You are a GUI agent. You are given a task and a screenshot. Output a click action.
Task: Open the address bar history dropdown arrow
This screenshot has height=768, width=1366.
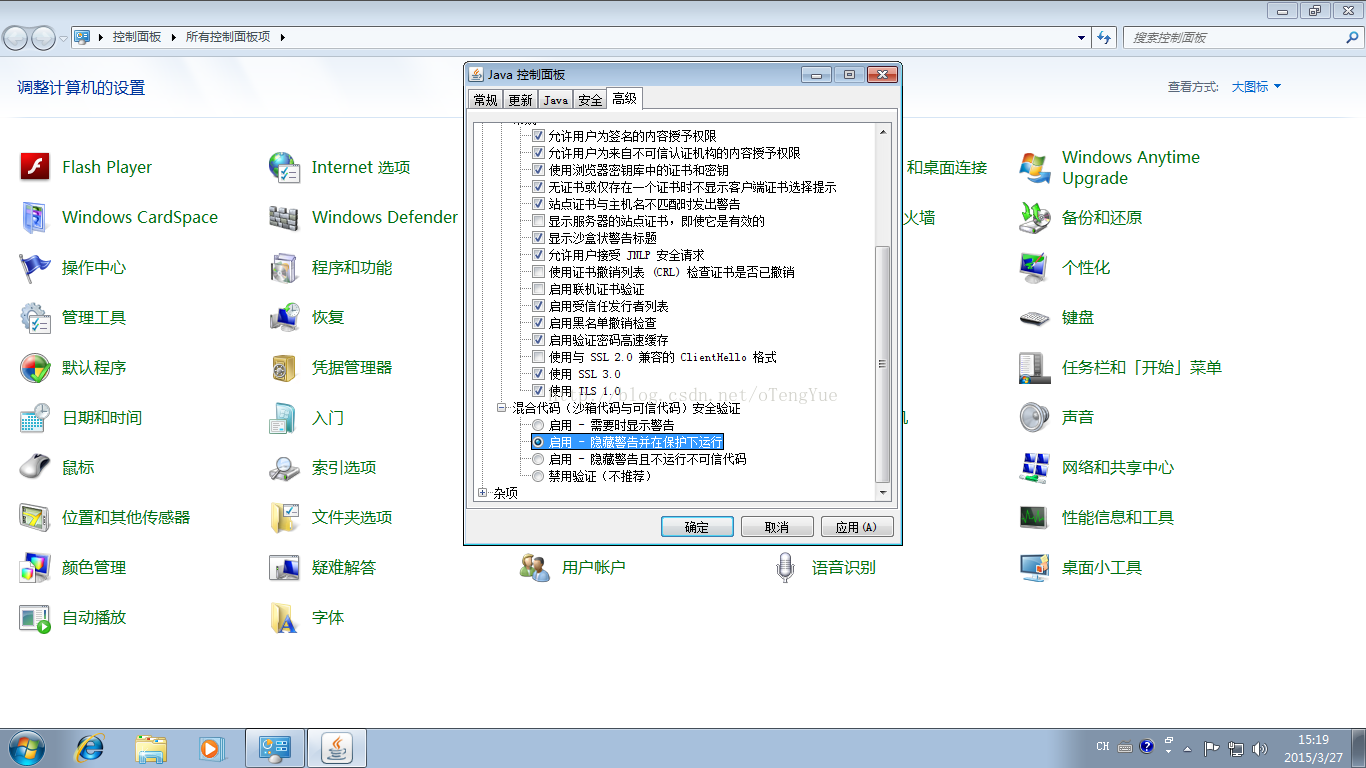(1082, 37)
